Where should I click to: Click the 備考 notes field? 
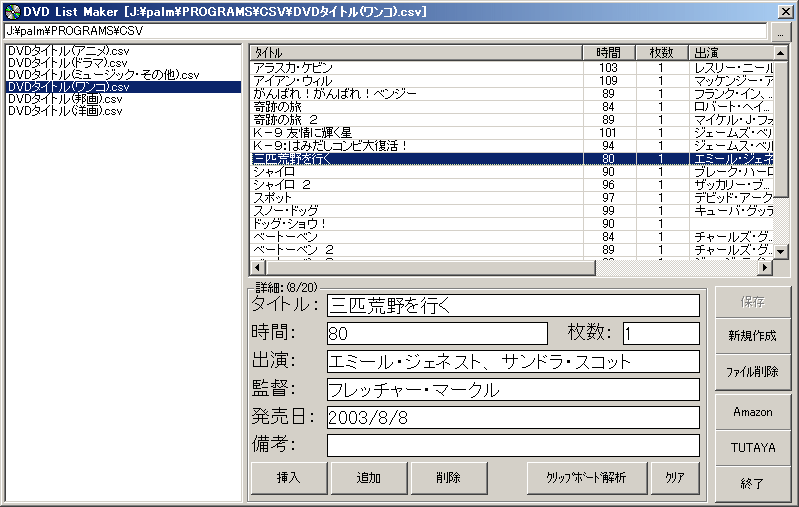click(x=513, y=445)
